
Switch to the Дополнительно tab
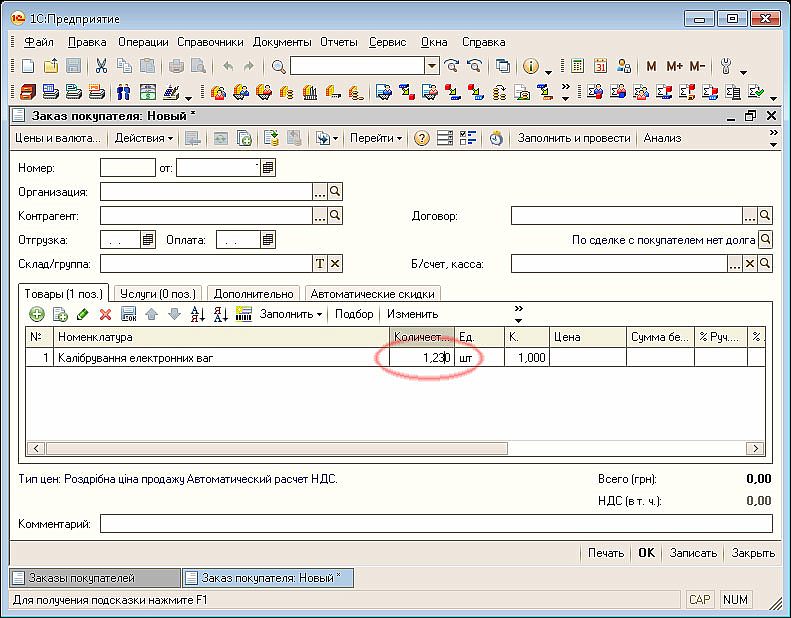click(253, 294)
